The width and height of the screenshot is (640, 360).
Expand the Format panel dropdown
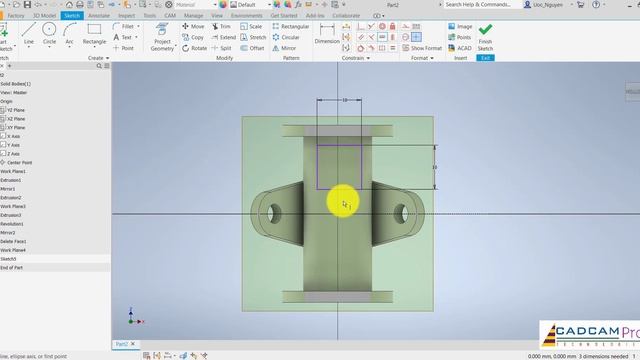click(422, 58)
